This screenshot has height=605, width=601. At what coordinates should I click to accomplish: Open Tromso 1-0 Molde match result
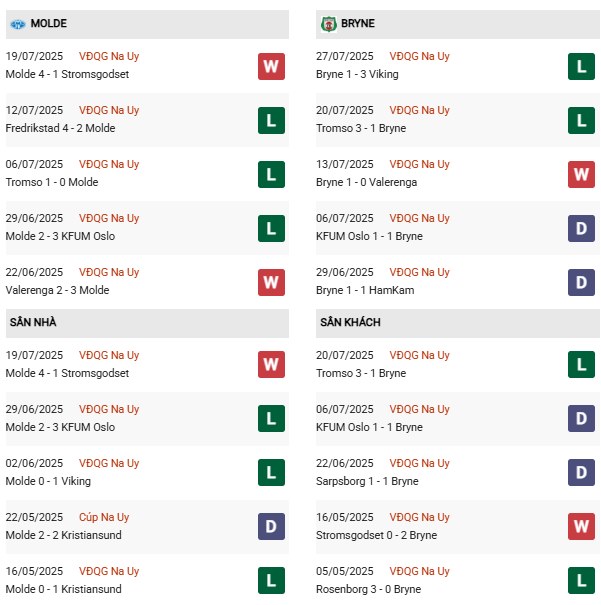click(52, 182)
